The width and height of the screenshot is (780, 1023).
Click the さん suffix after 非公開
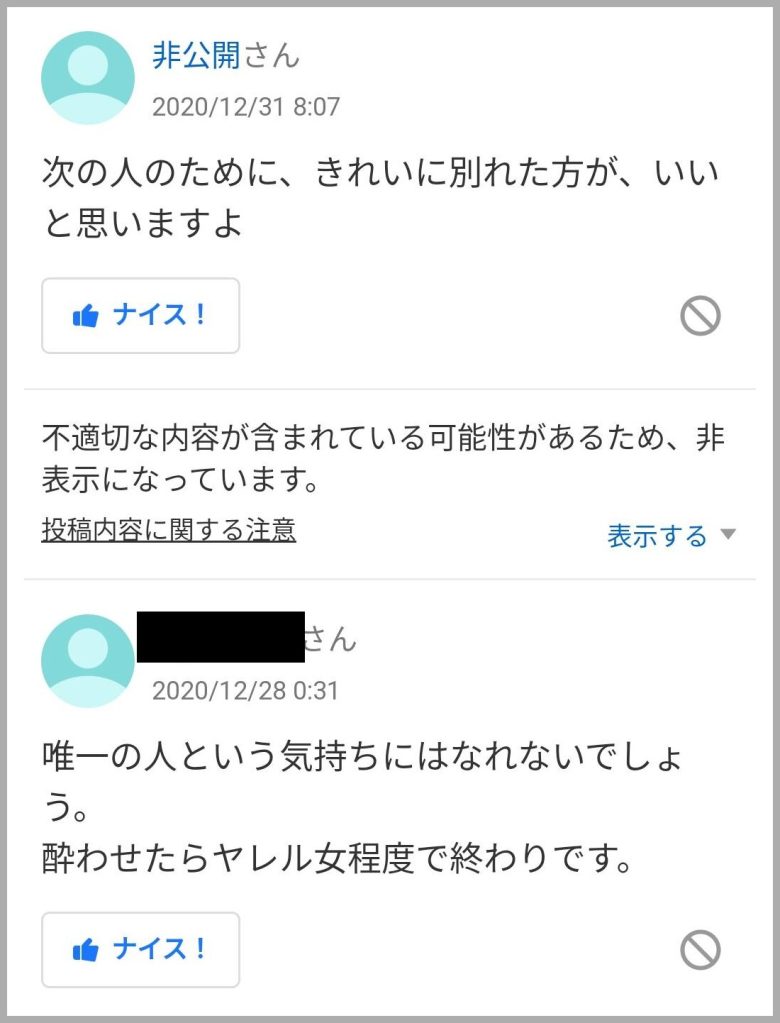pyautogui.click(x=271, y=56)
